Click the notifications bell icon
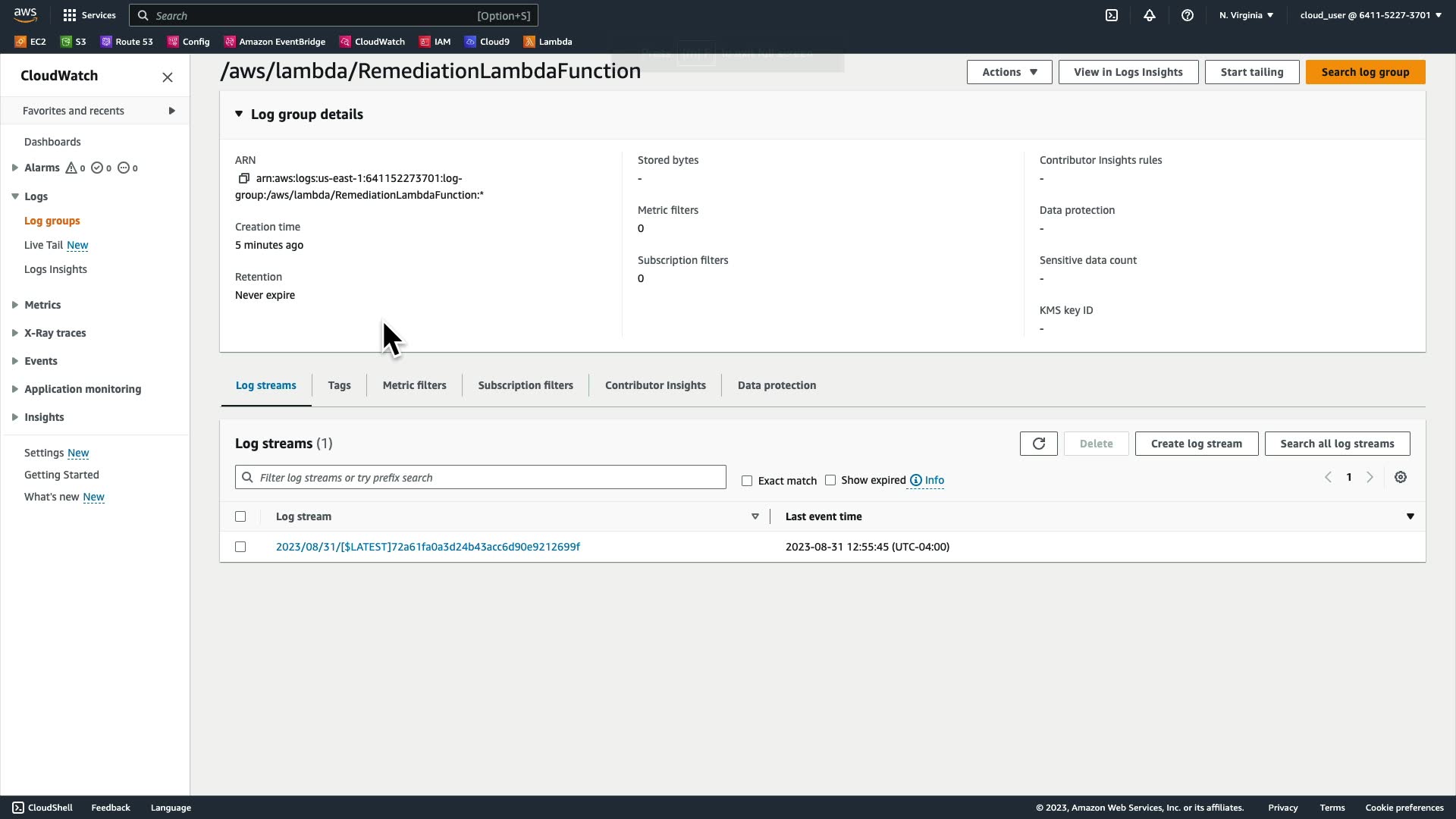Screen dimensions: 1456x819 click(x=1150, y=15)
